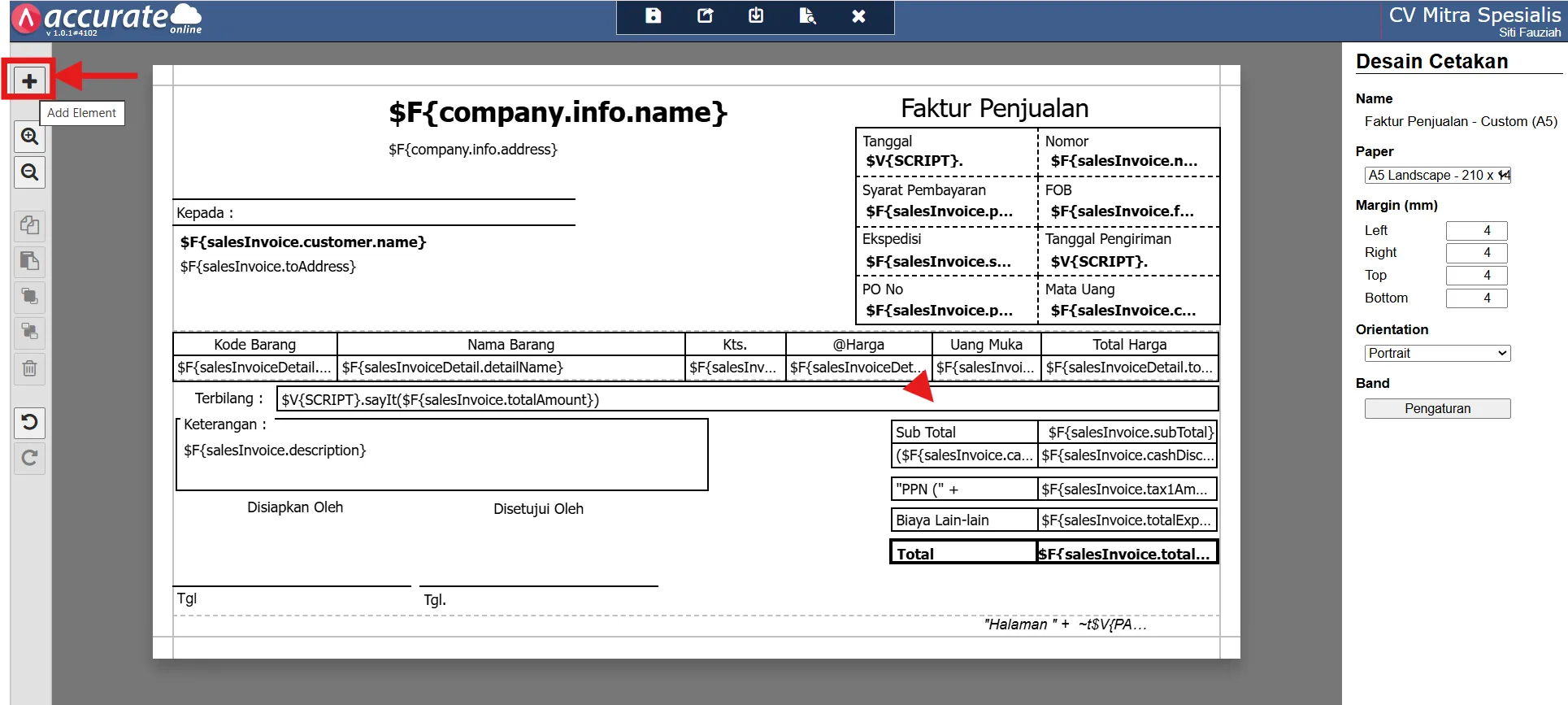Open the Paper size dropdown
The image size is (1568, 705).
(x=1437, y=175)
